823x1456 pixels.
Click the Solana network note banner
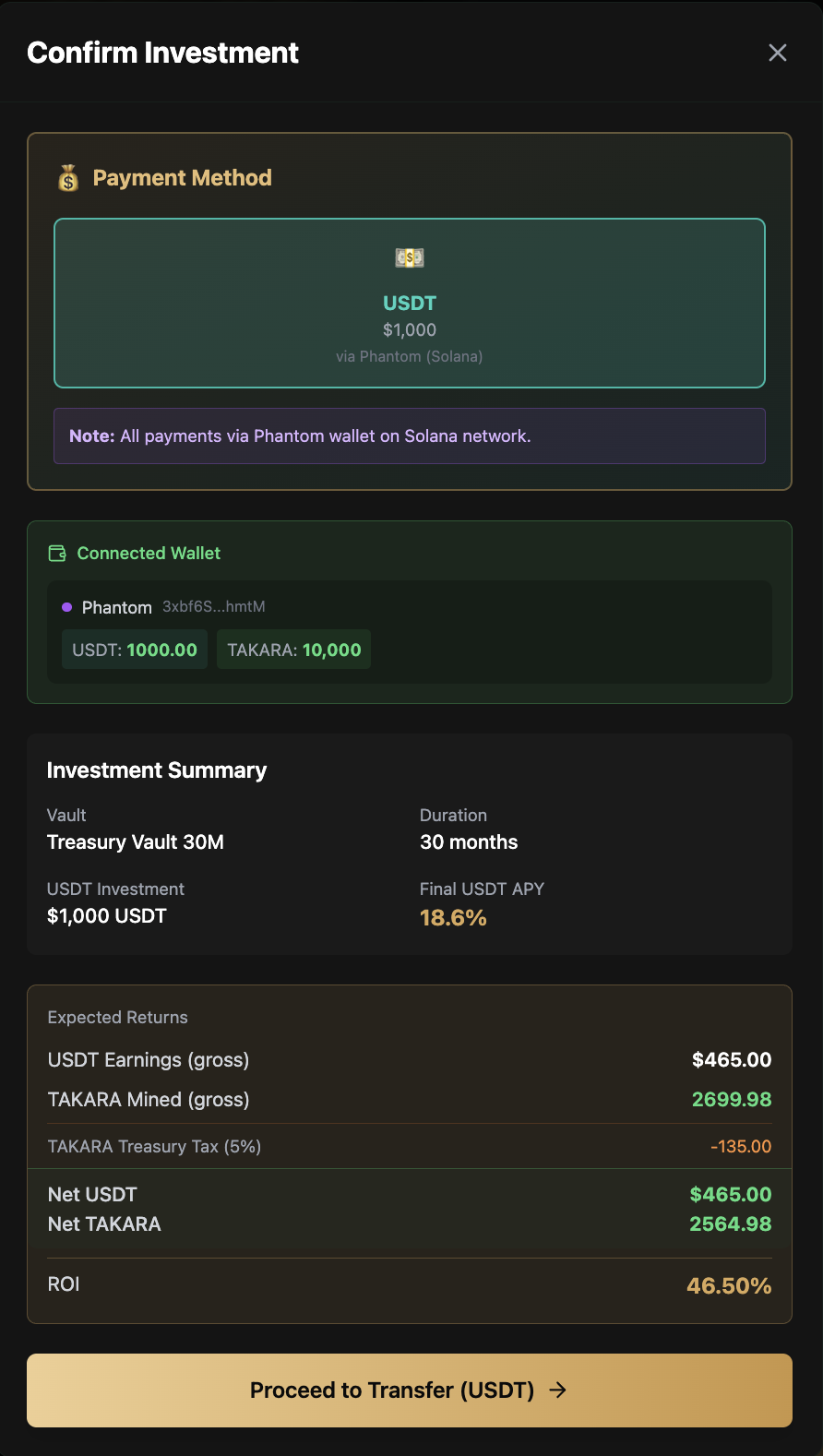tap(410, 436)
